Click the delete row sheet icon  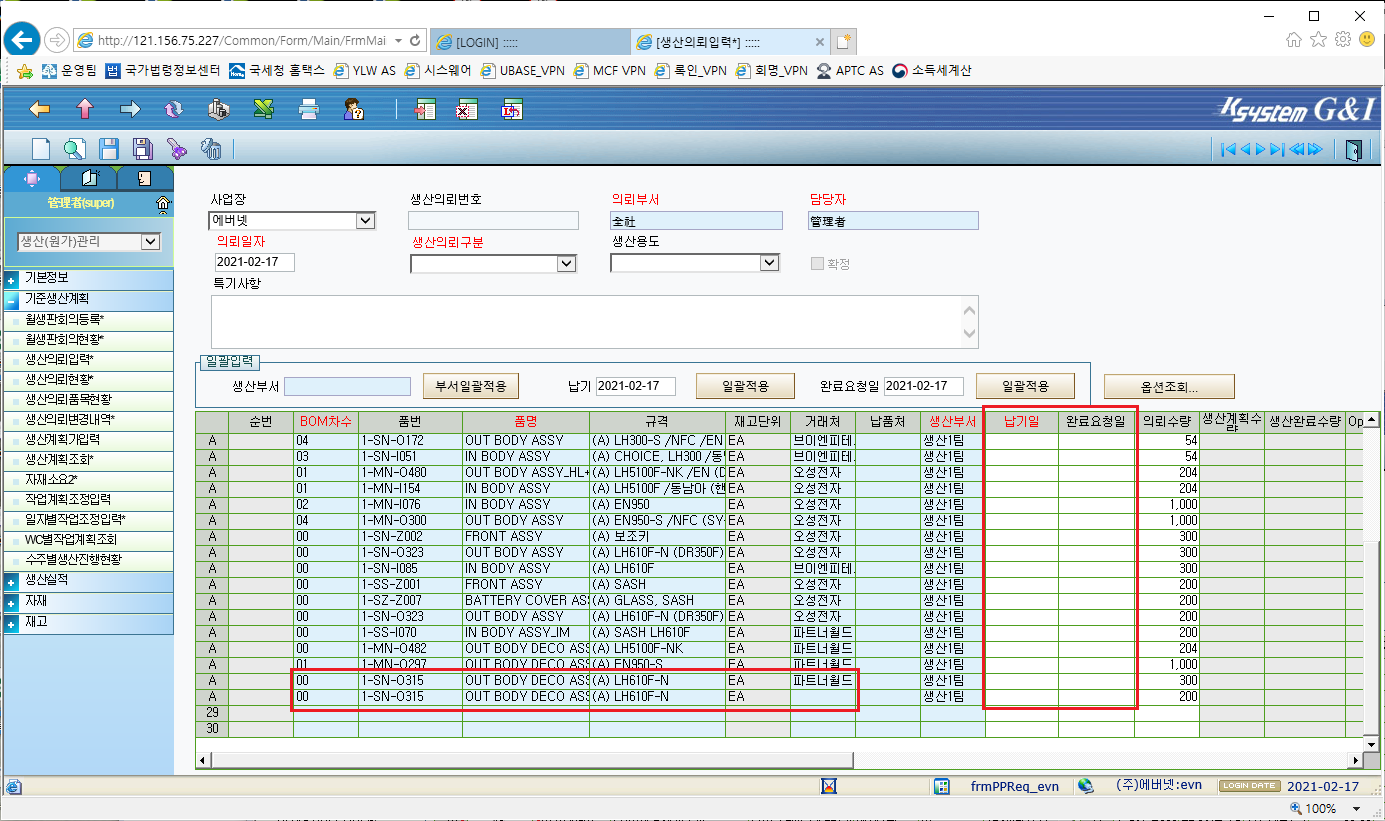pyautogui.click(x=469, y=109)
